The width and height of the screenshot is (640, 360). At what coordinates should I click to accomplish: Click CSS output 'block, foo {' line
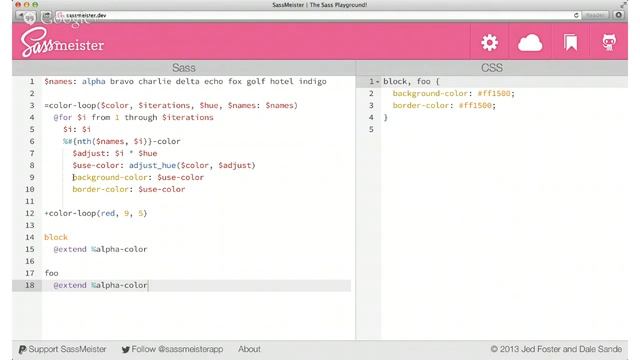411,81
